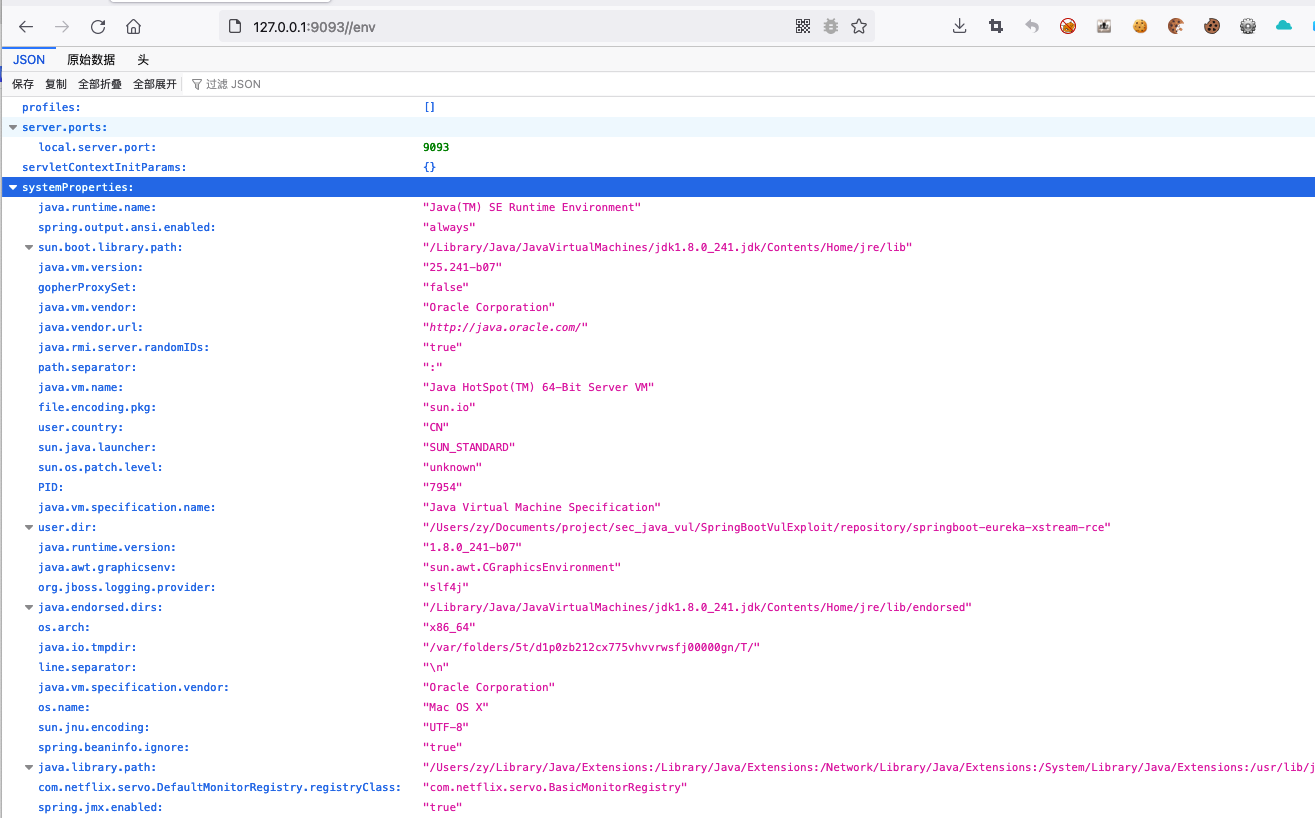Click the bitten brown cookie extension icon
This screenshot has width=1315, height=818.
(1176, 26)
